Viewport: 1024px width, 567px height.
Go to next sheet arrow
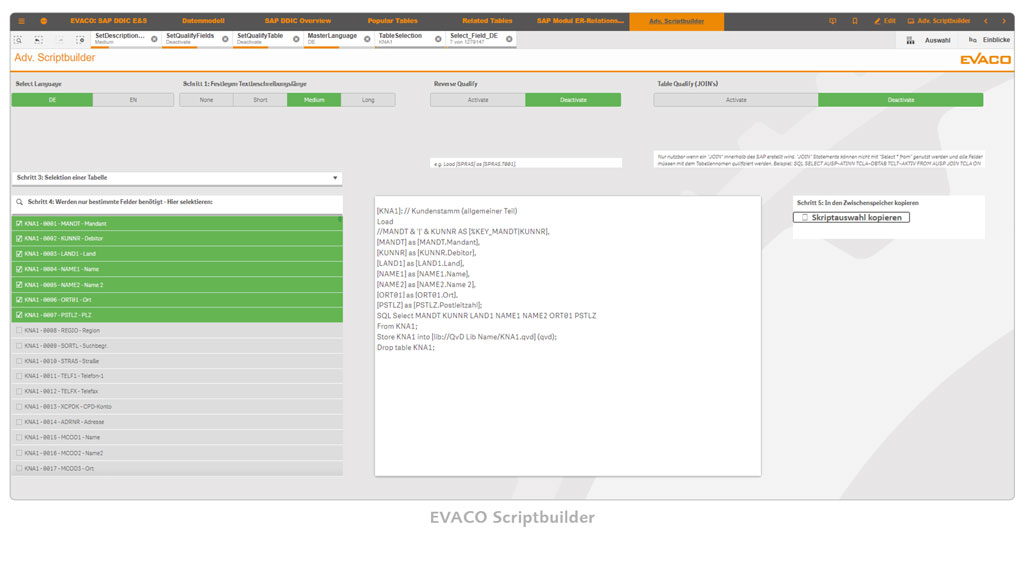coord(1004,21)
